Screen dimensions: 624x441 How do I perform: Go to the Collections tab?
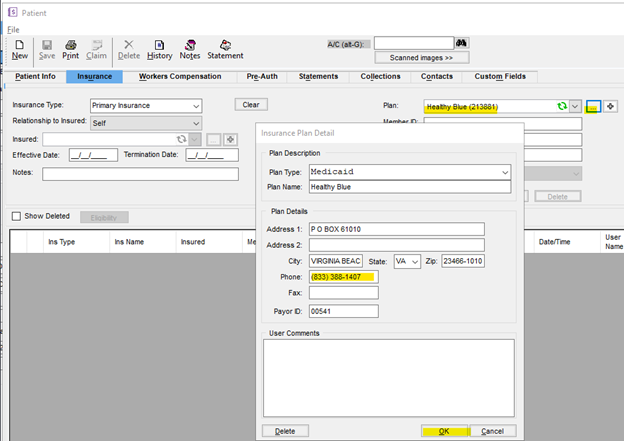click(x=380, y=76)
